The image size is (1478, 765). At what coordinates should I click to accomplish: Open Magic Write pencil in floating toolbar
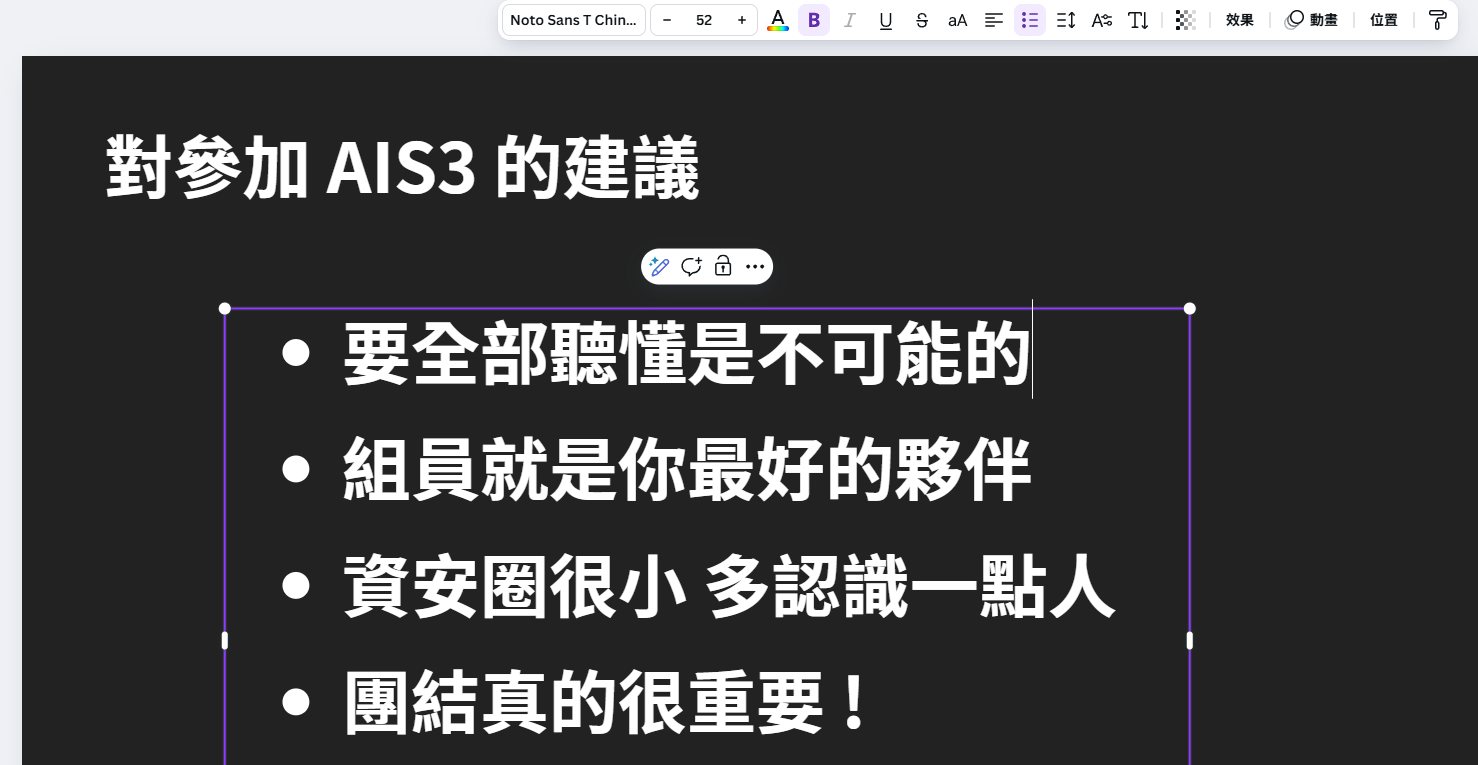click(x=658, y=266)
